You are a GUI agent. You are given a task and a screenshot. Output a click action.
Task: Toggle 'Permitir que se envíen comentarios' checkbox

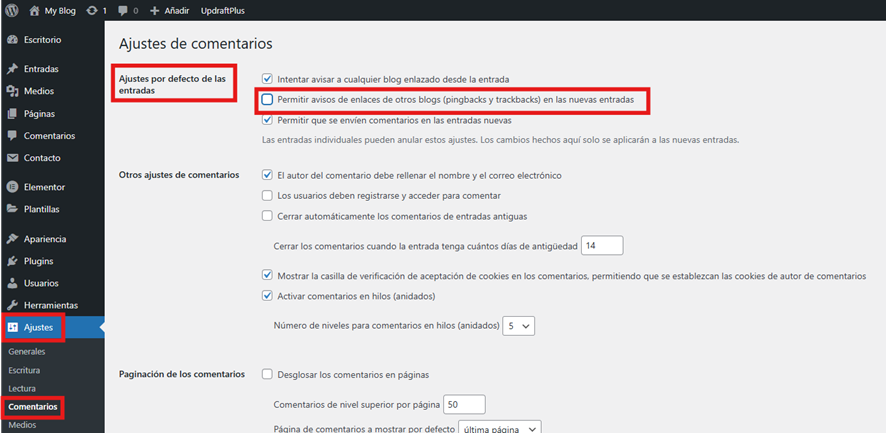tap(267, 120)
